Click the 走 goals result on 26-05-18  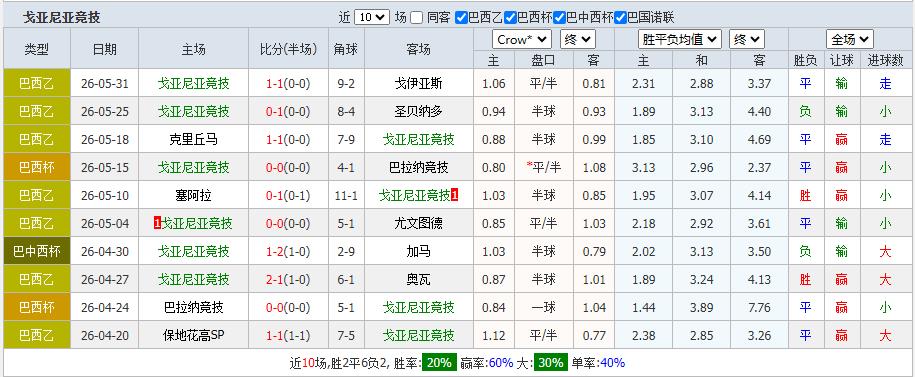click(885, 139)
